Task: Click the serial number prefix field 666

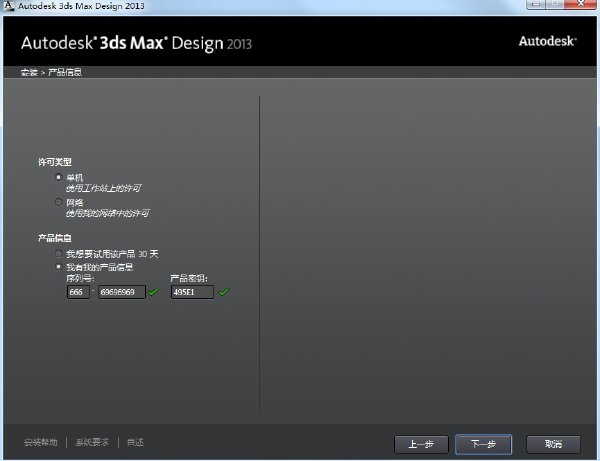Action: point(78,292)
